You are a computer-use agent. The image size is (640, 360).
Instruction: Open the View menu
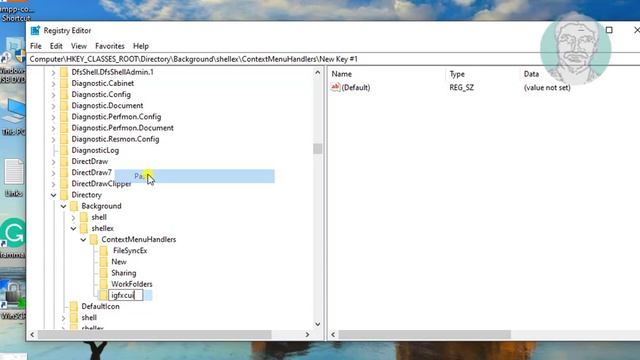point(78,46)
